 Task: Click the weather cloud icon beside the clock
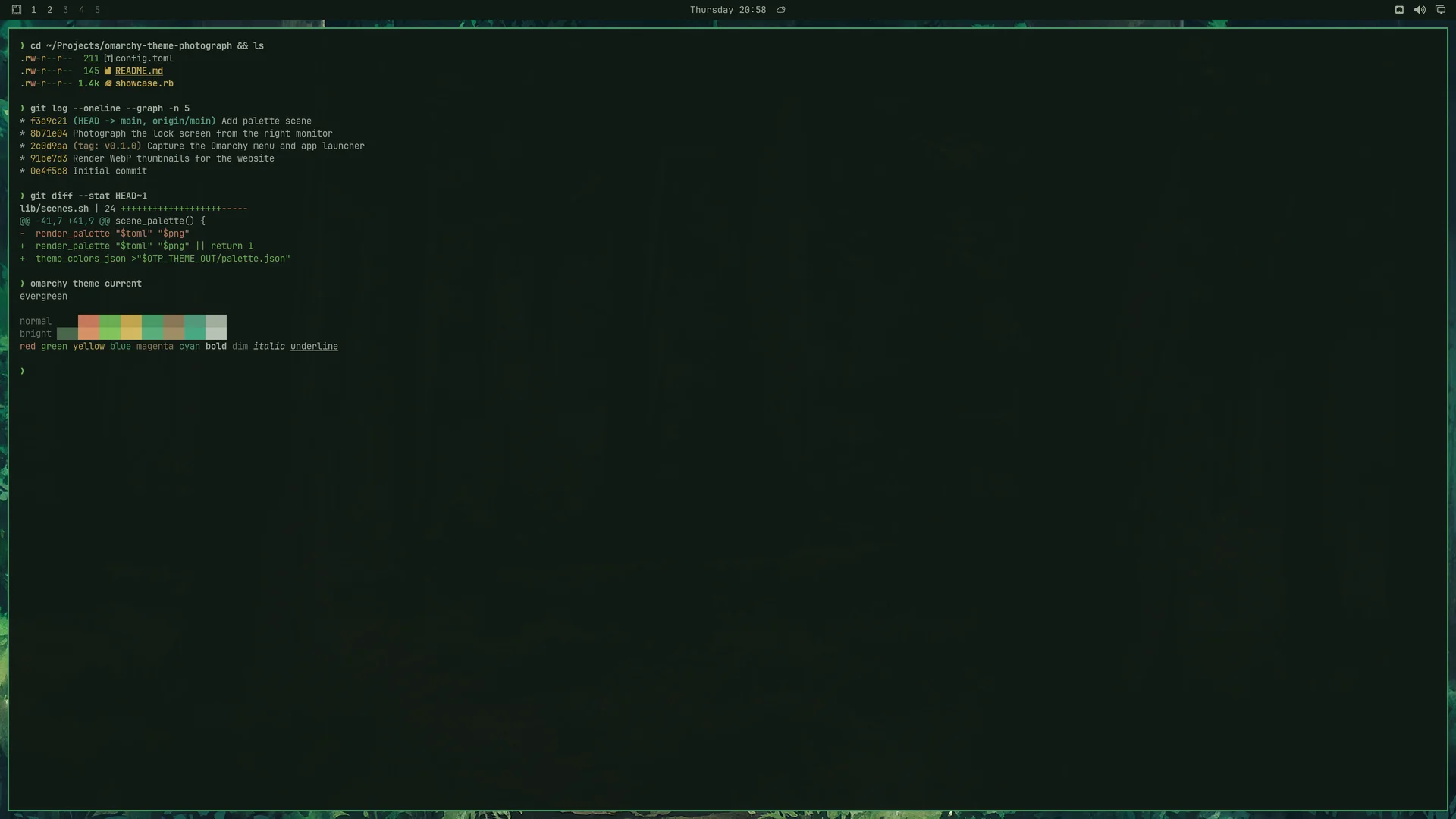[780, 10]
